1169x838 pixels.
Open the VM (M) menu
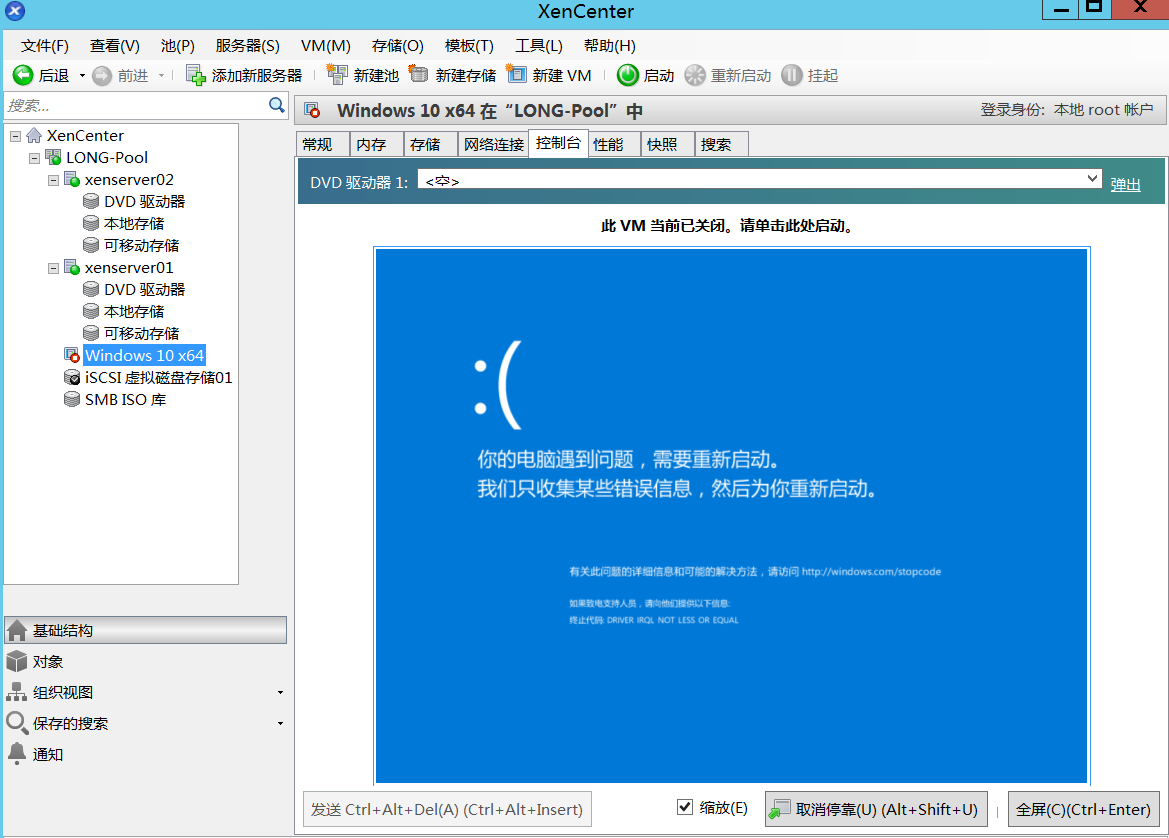tap(325, 46)
